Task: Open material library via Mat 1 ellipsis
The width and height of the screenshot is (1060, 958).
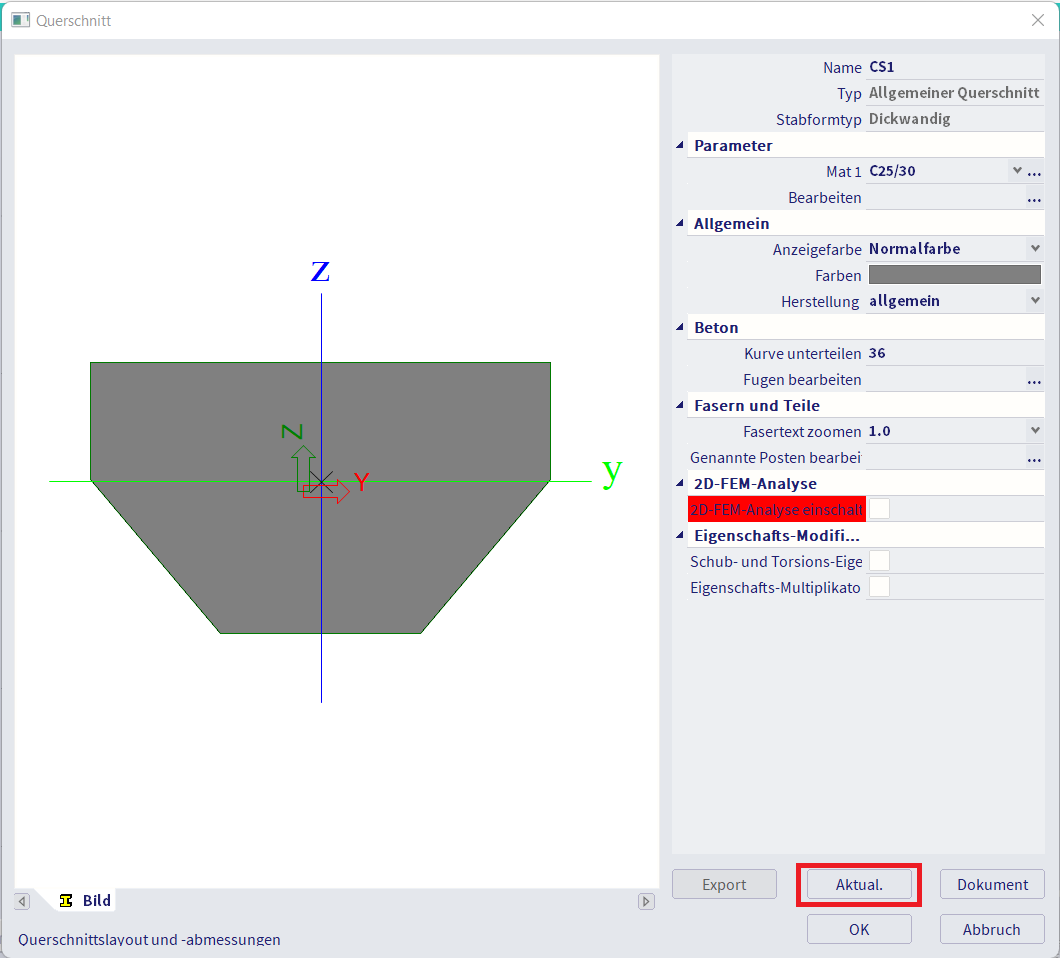Action: 1034,172
